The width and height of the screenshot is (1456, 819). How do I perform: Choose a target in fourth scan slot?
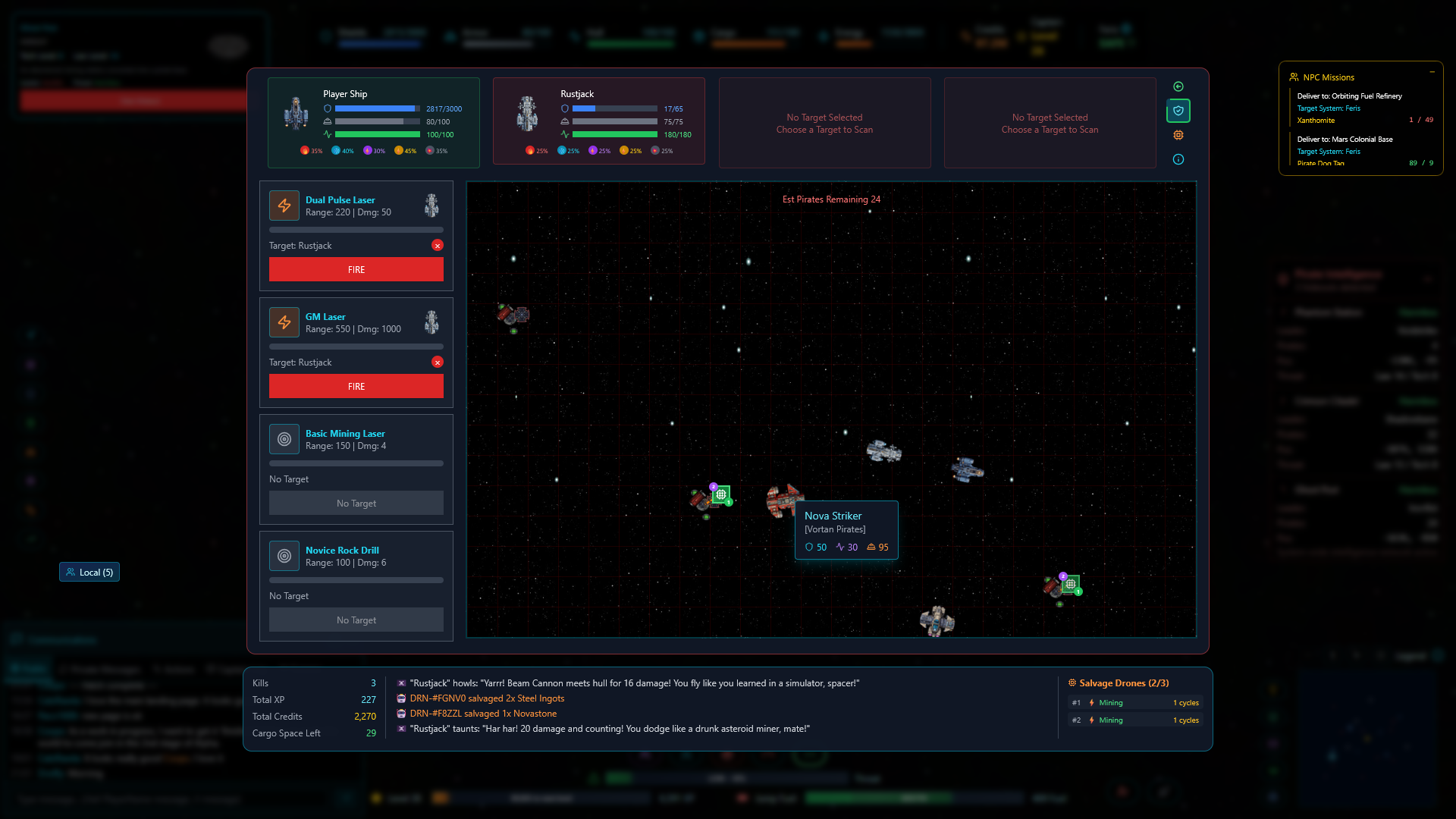1050,123
